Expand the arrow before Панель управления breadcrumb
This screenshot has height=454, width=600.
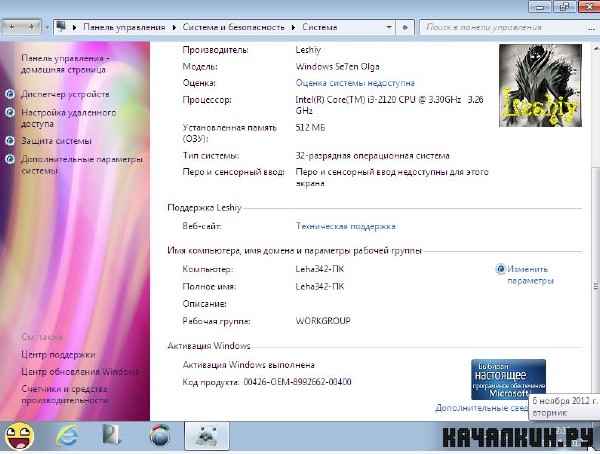pyautogui.click(x=75, y=27)
